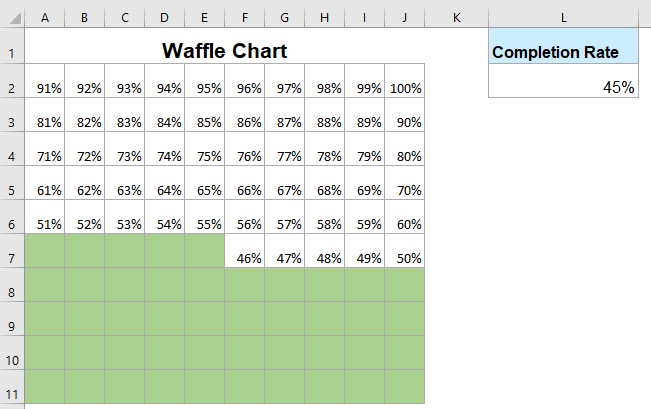The image size is (651, 409).
Task: Click column K header
Action: pos(456,17)
